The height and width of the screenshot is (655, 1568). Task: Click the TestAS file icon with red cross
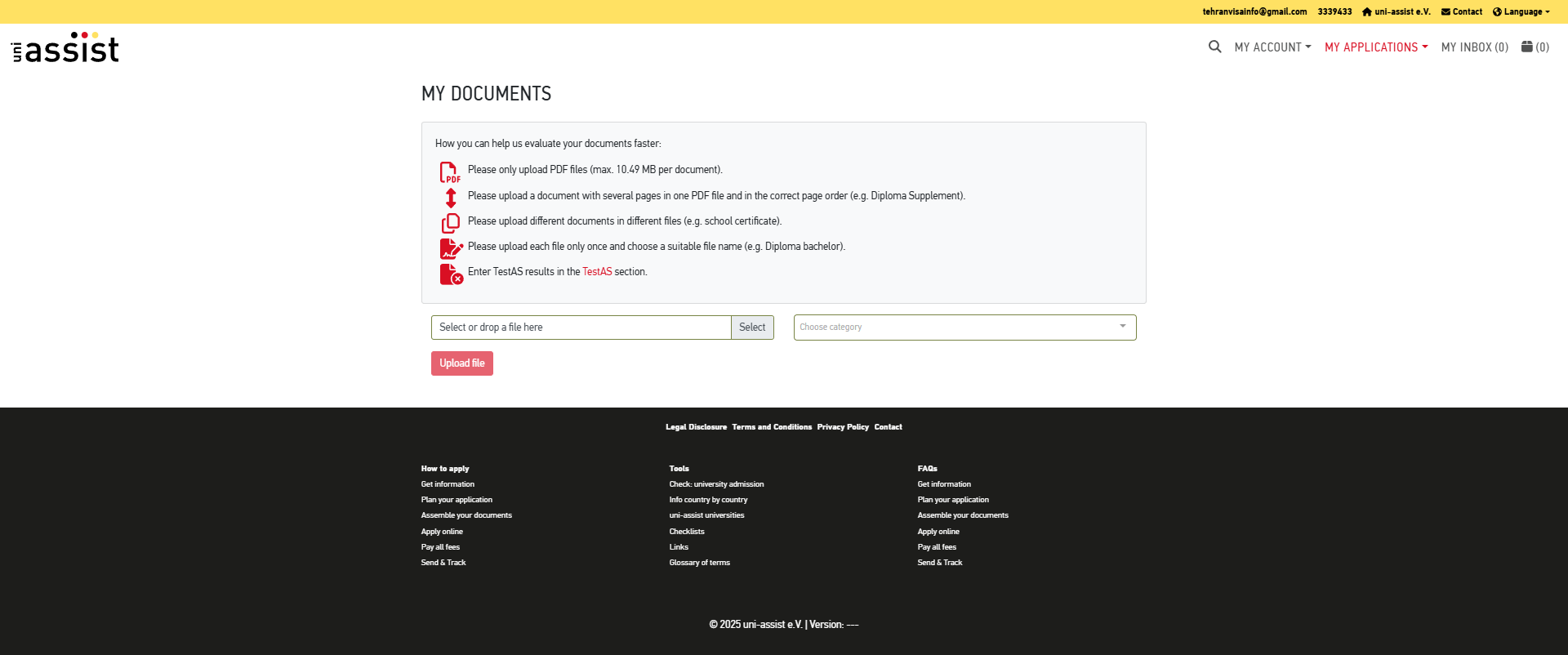[451, 274]
